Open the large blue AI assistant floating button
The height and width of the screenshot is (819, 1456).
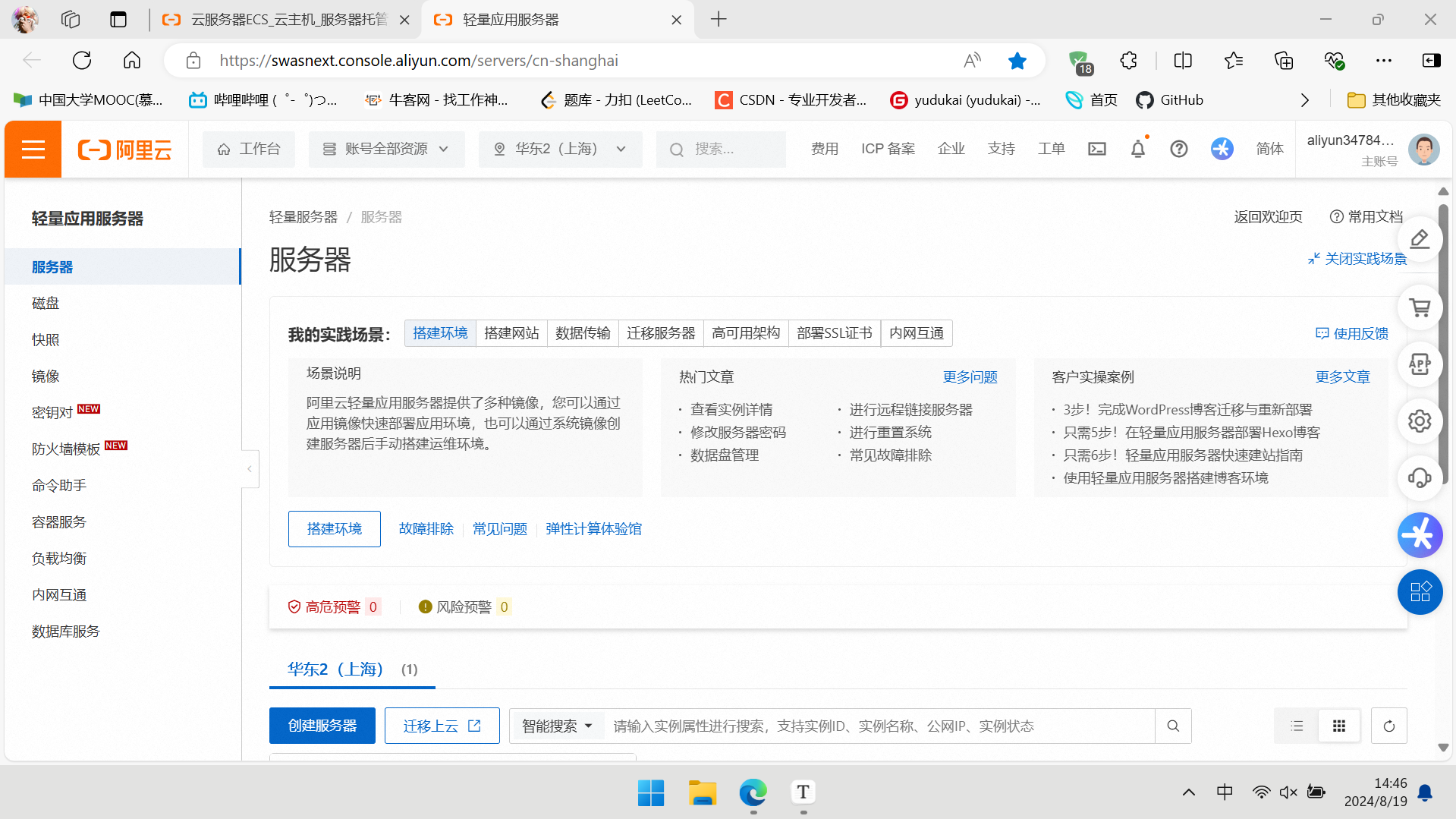point(1420,535)
